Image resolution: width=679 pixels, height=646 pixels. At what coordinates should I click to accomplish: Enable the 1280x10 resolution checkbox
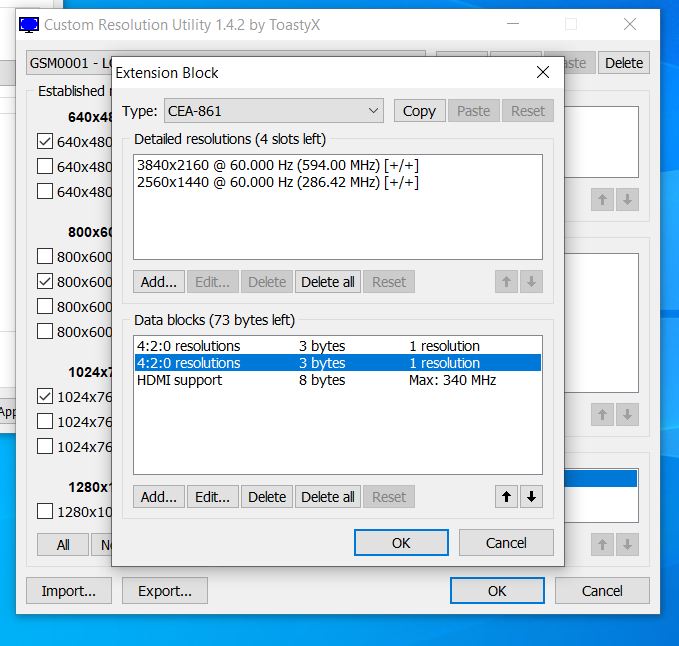point(45,512)
